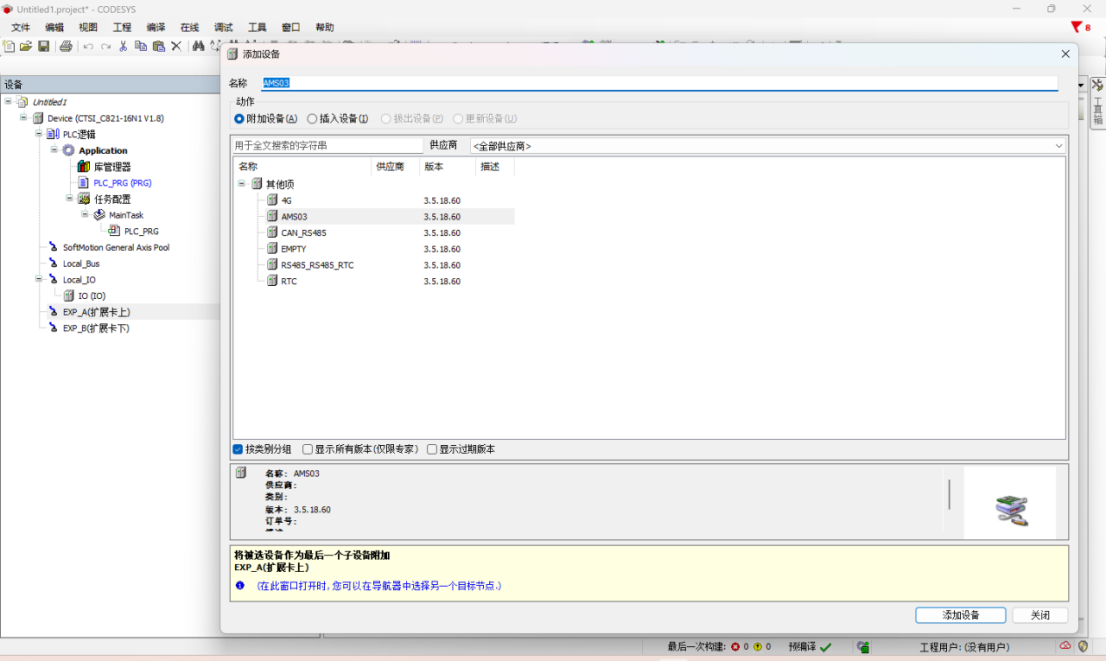Select PLC_PRG (PRG) in device tree
Screen dimensions: 1106x661
[x=122, y=183]
